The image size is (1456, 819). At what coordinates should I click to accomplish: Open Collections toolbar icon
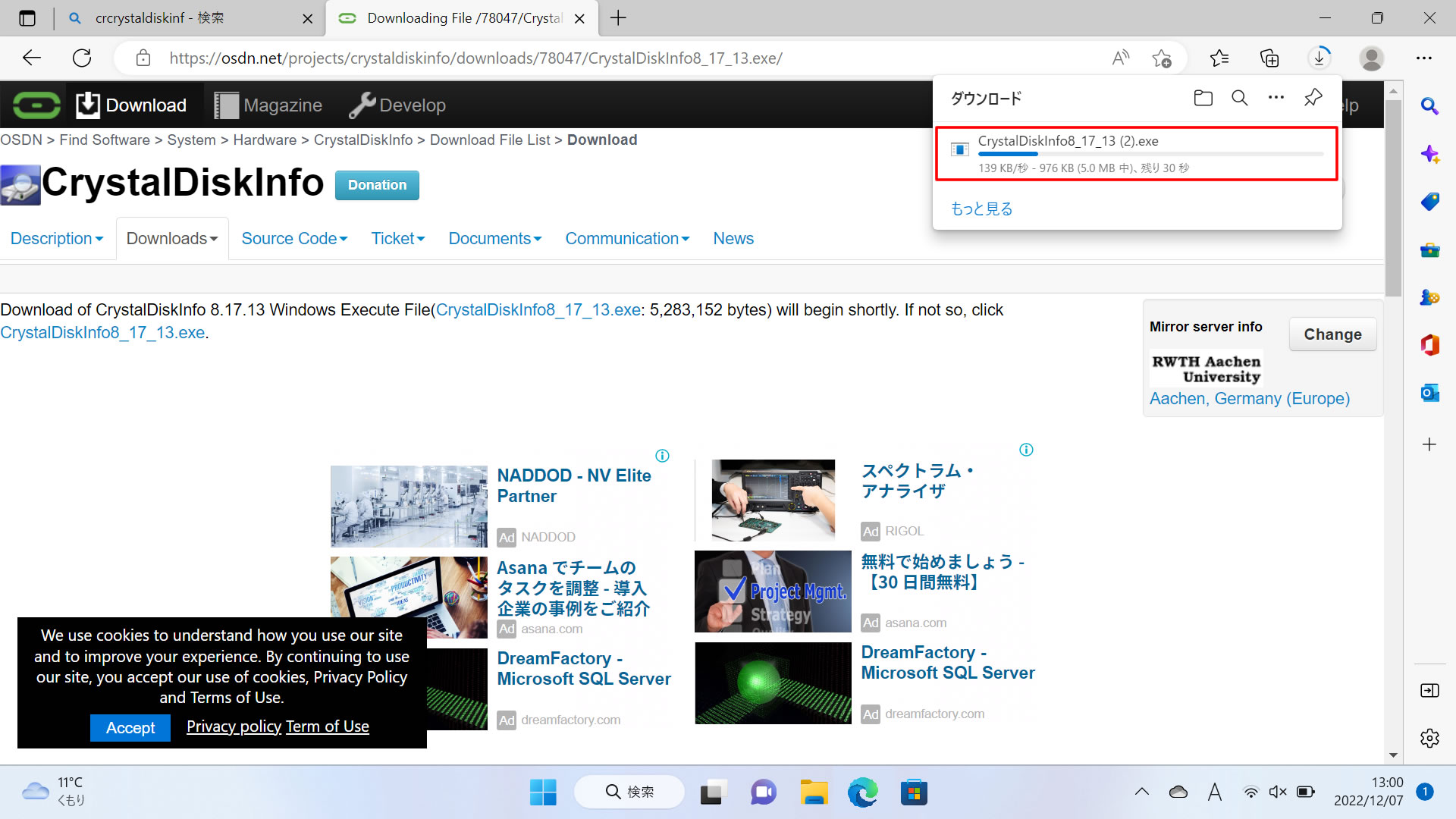tap(1269, 58)
